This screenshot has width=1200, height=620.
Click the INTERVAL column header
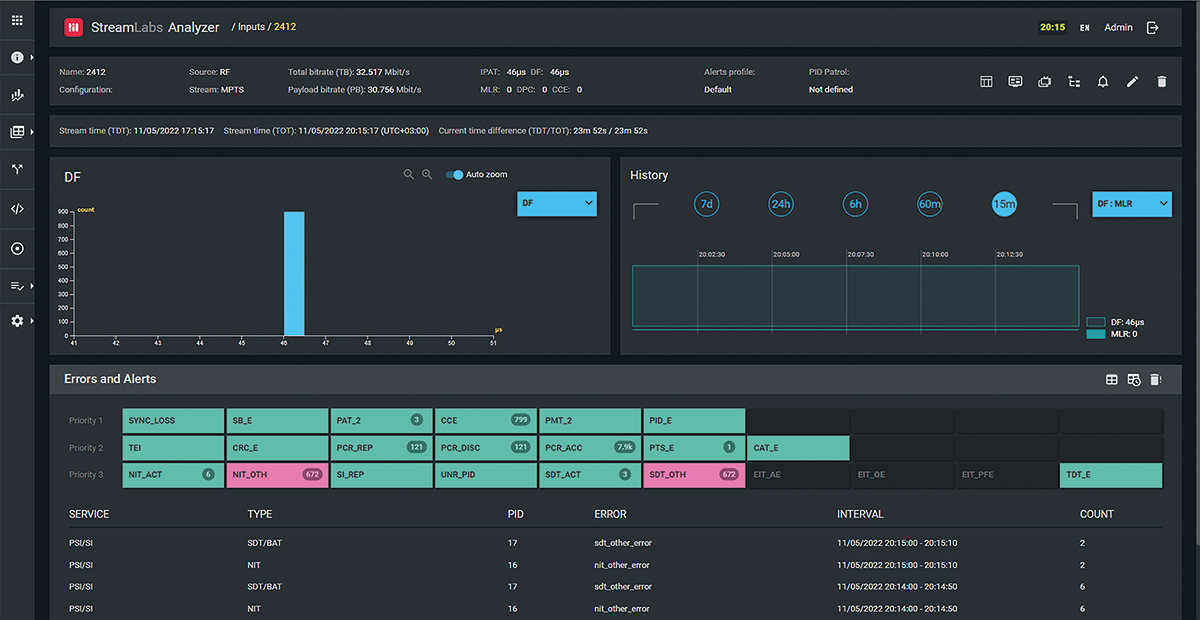pyautogui.click(x=860, y=514)
